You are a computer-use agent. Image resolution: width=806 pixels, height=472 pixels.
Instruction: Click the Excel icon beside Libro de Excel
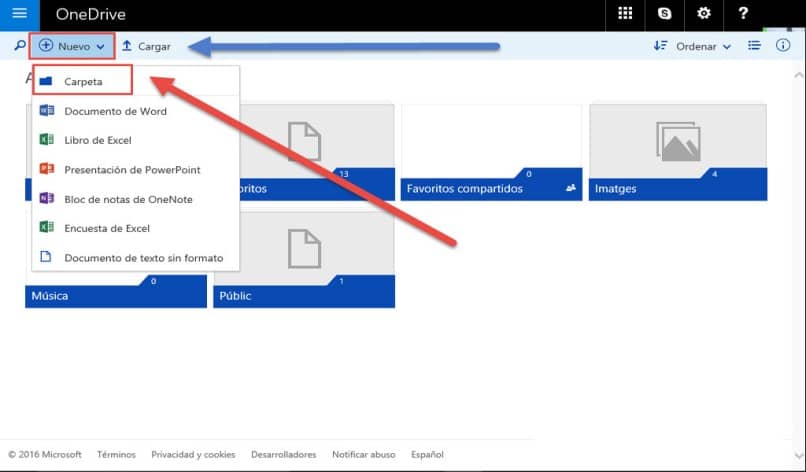click(x=47, y=140)
